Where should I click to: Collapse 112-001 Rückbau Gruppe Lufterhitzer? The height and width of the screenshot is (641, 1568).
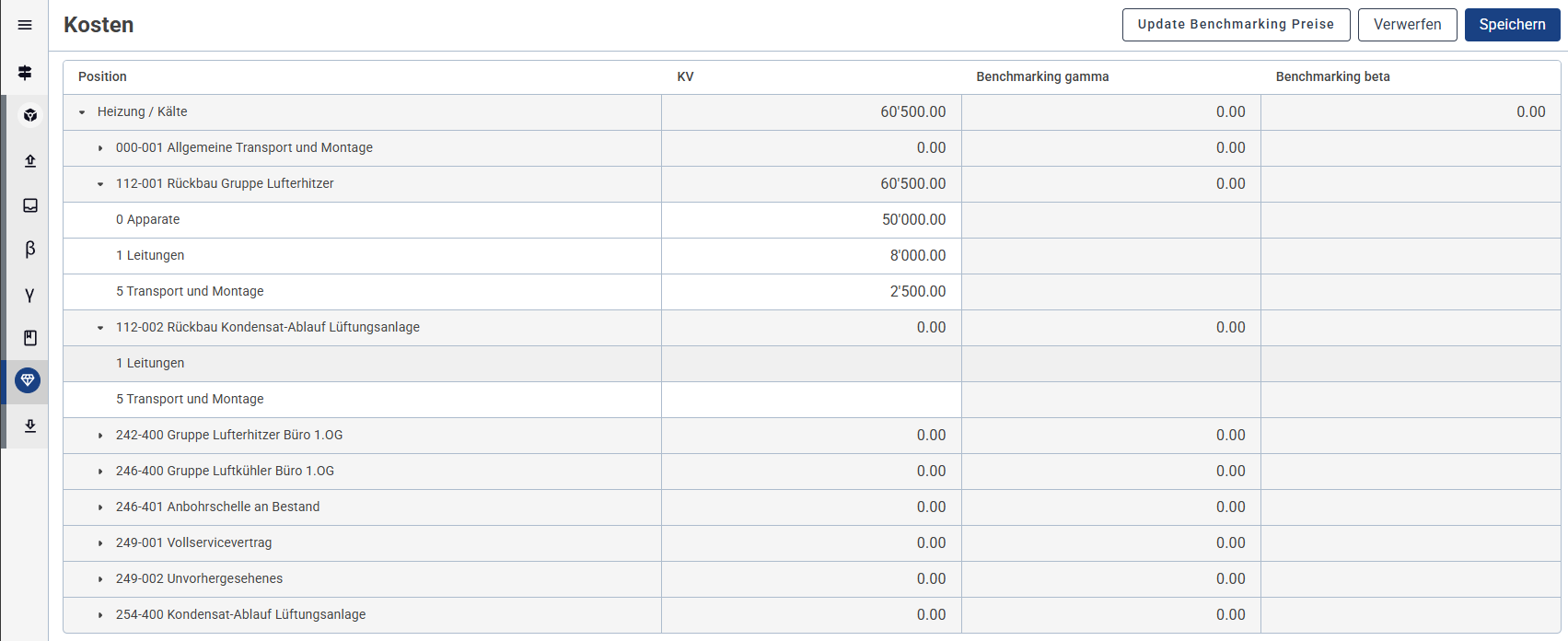coord(100,184)
